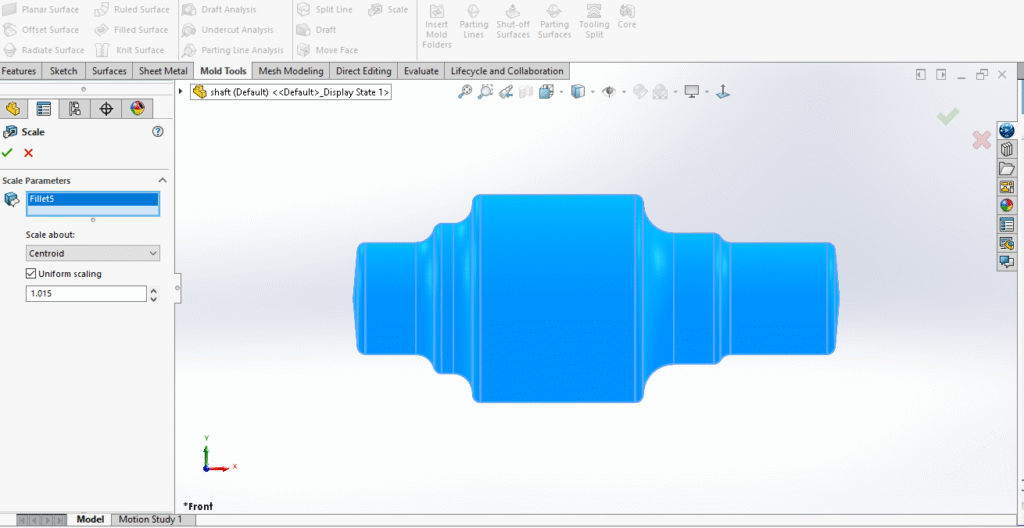This screenshot has height=528, width=1024.
Task: Open the DisplayManager color ball tab
Action: click(137, 108)
